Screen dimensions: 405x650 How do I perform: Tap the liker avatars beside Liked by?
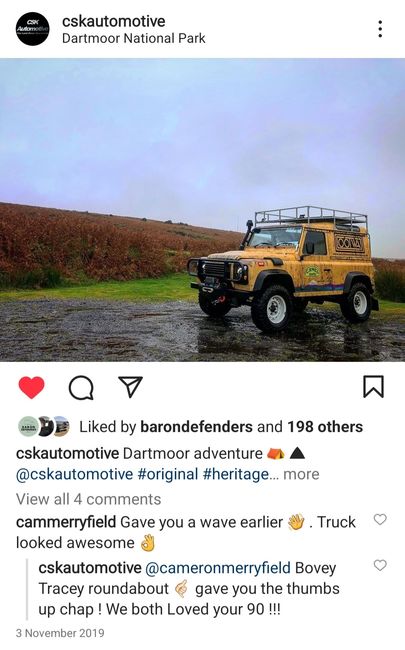(x=44, y=427)
